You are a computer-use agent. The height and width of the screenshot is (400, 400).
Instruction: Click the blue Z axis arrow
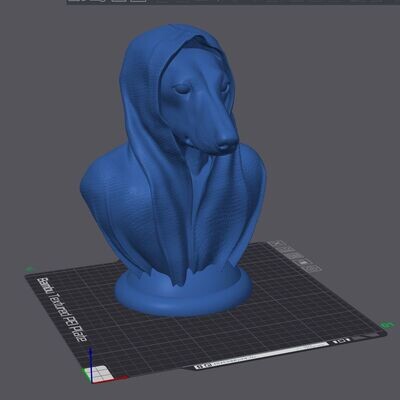coord(91,363)
